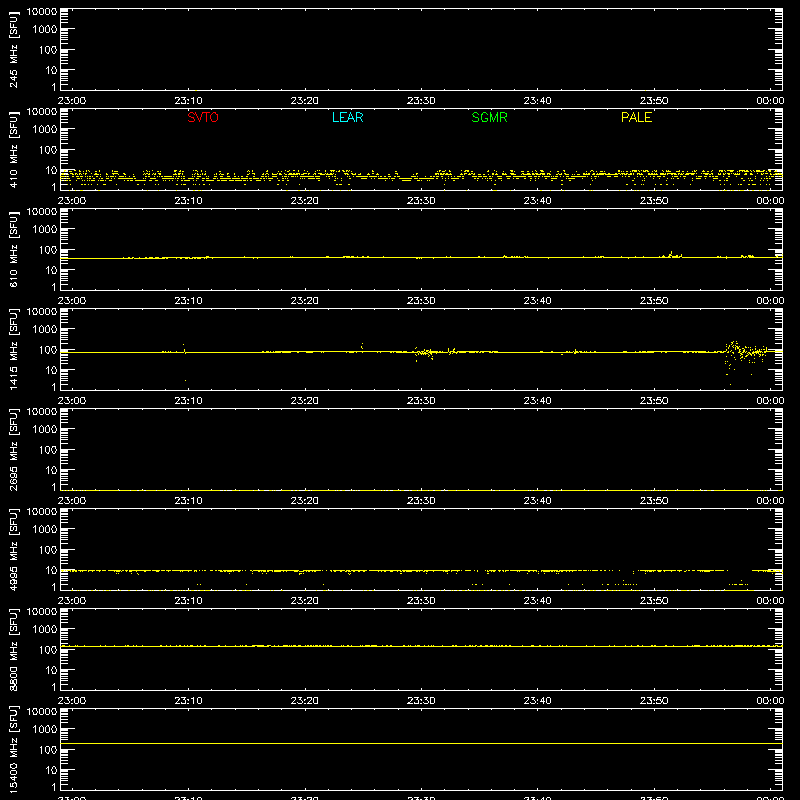Click 23:40 time label under 2695 MHz plot
Screen dimensions: 800x800
537,501
